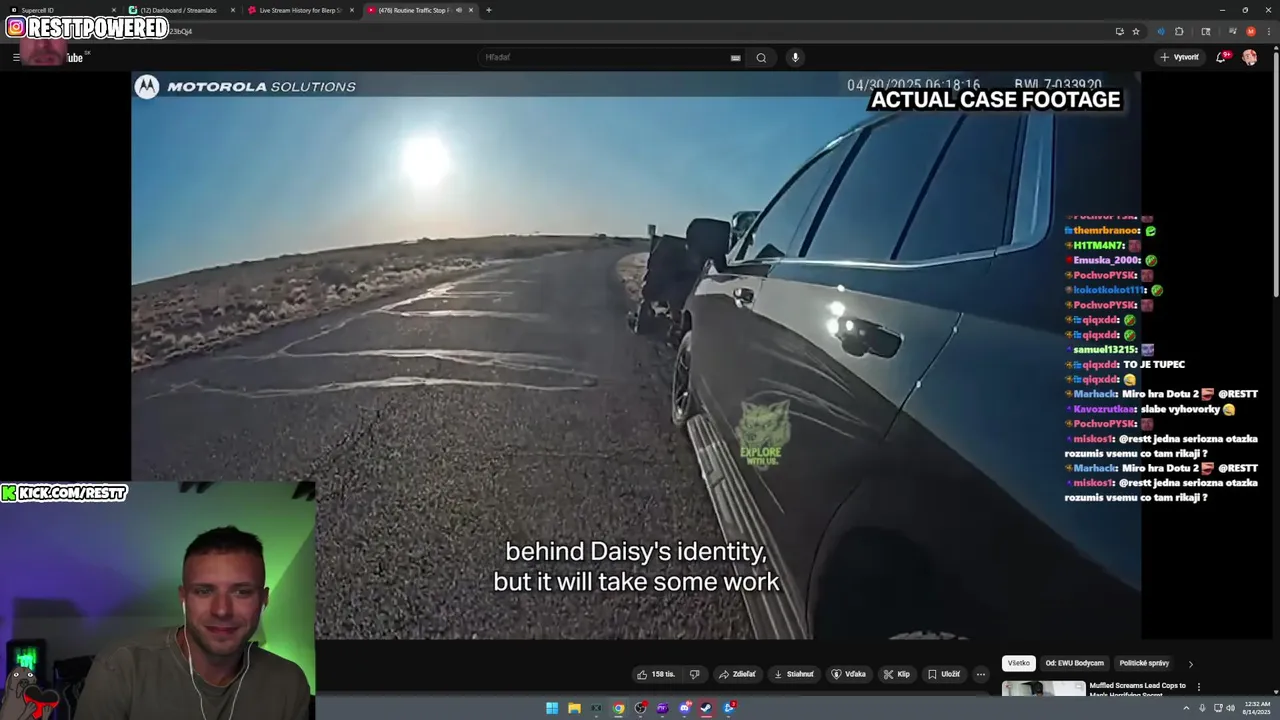The image size is (1280, 720).
Task: Open YouTube notifications bell
Action: tap(1221, 57)
